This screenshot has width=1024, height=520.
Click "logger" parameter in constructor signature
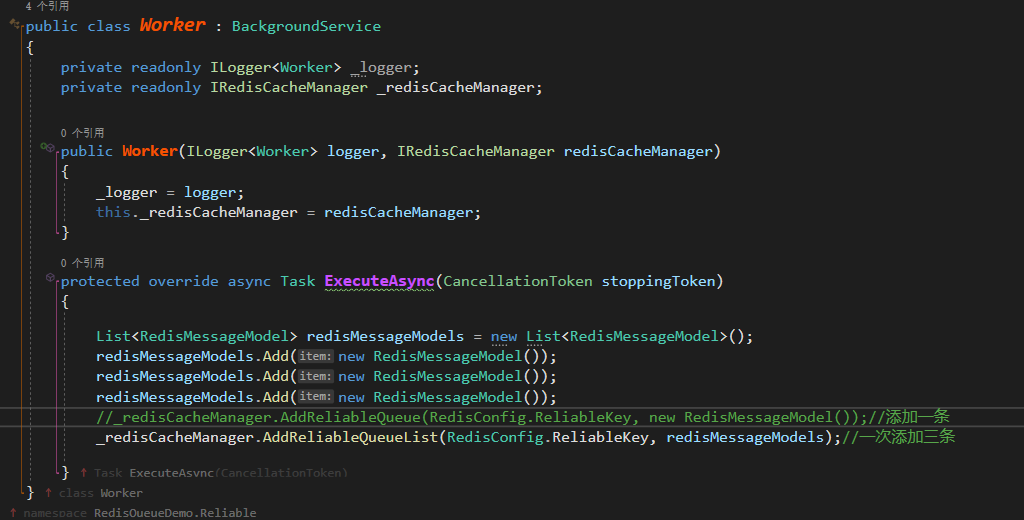353,152
